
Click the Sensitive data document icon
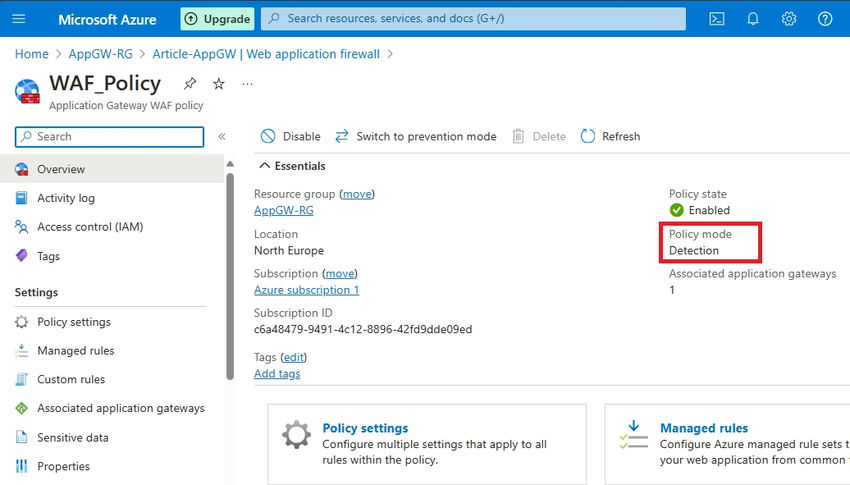coord(22,437)
